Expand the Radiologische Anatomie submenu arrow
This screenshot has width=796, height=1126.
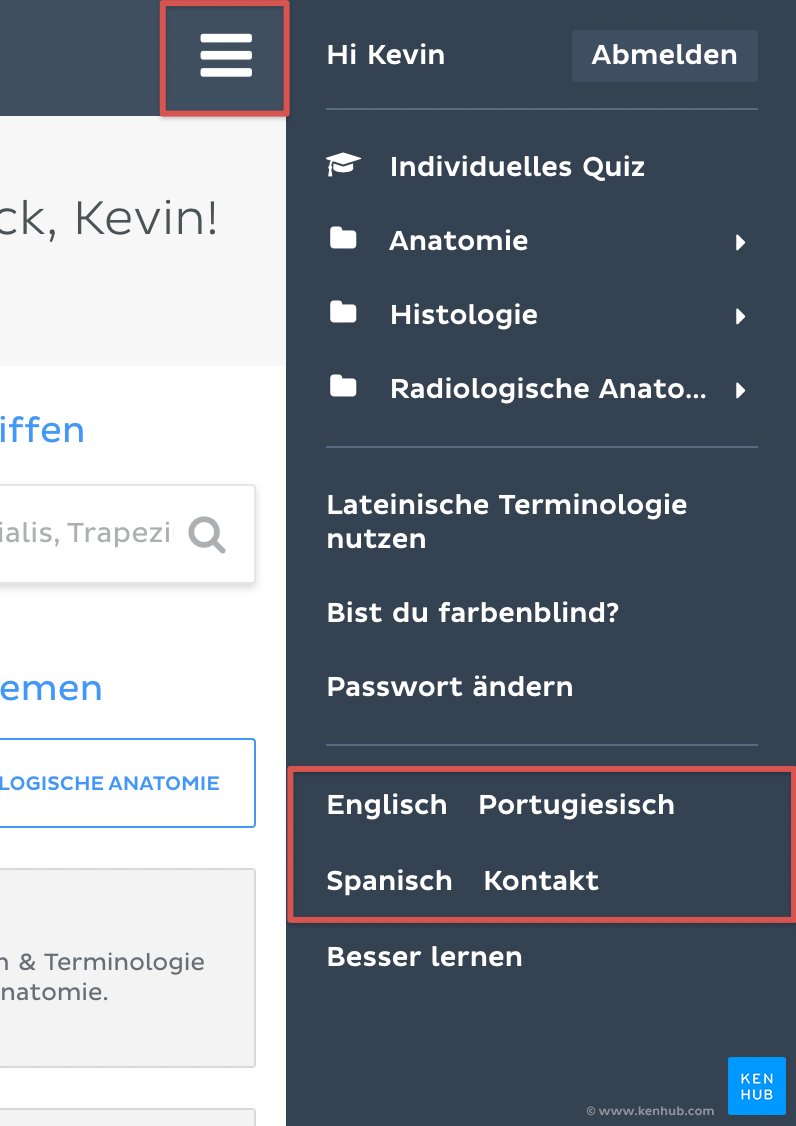[x=740, y=390]
